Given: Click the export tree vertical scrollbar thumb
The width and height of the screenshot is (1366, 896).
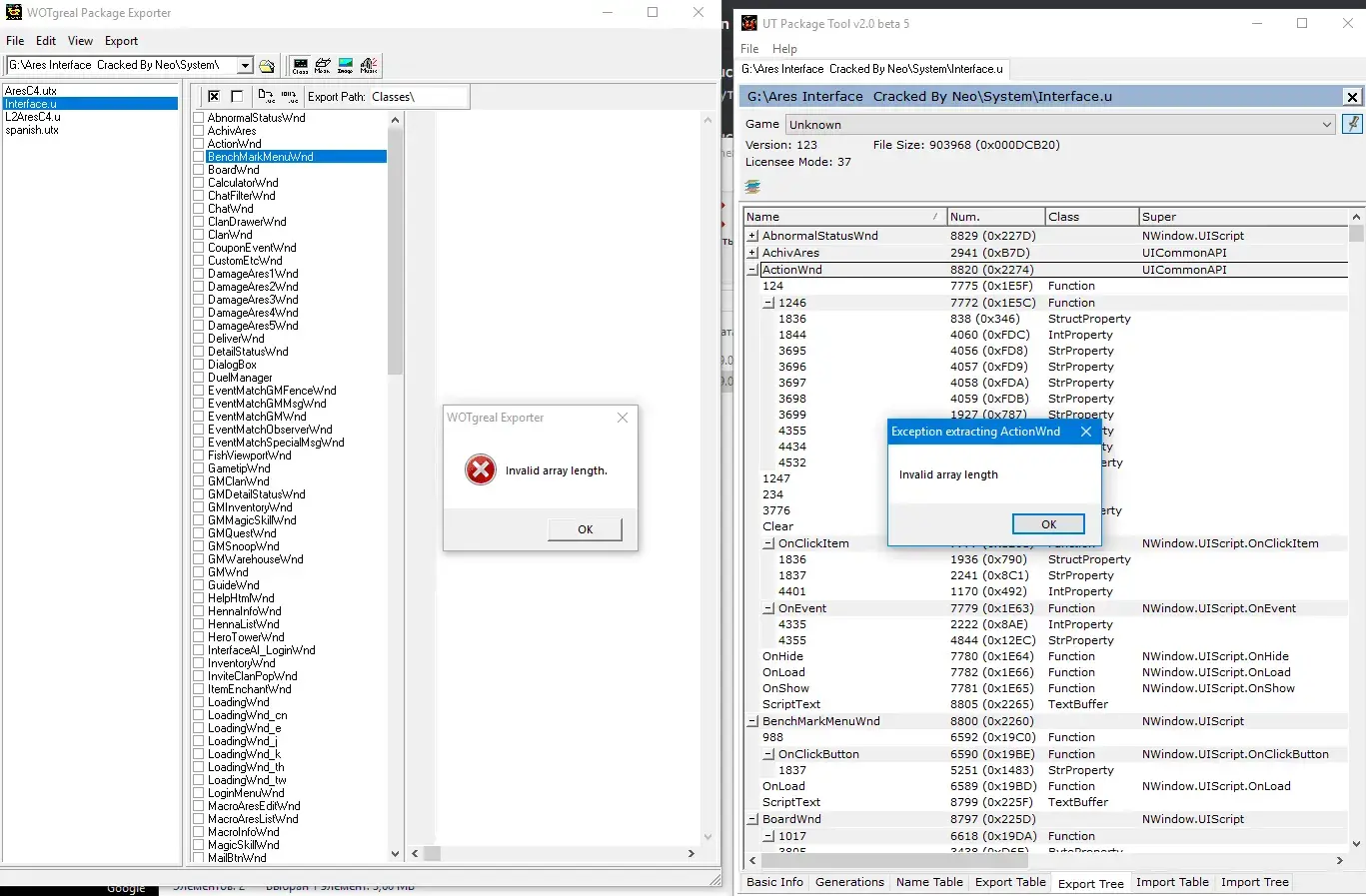Looking at the screenshot, I should pos(1356,234).
